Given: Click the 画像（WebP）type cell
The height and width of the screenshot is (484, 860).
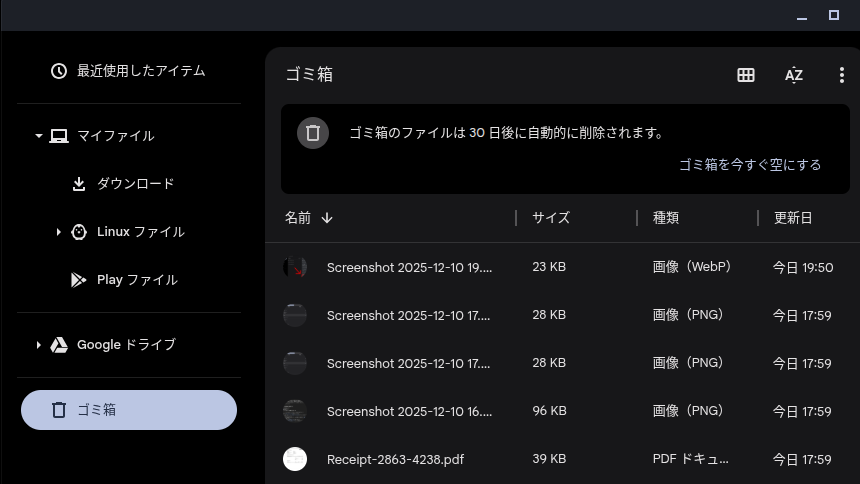Looking at the screenshot, I should coord(693,267).
